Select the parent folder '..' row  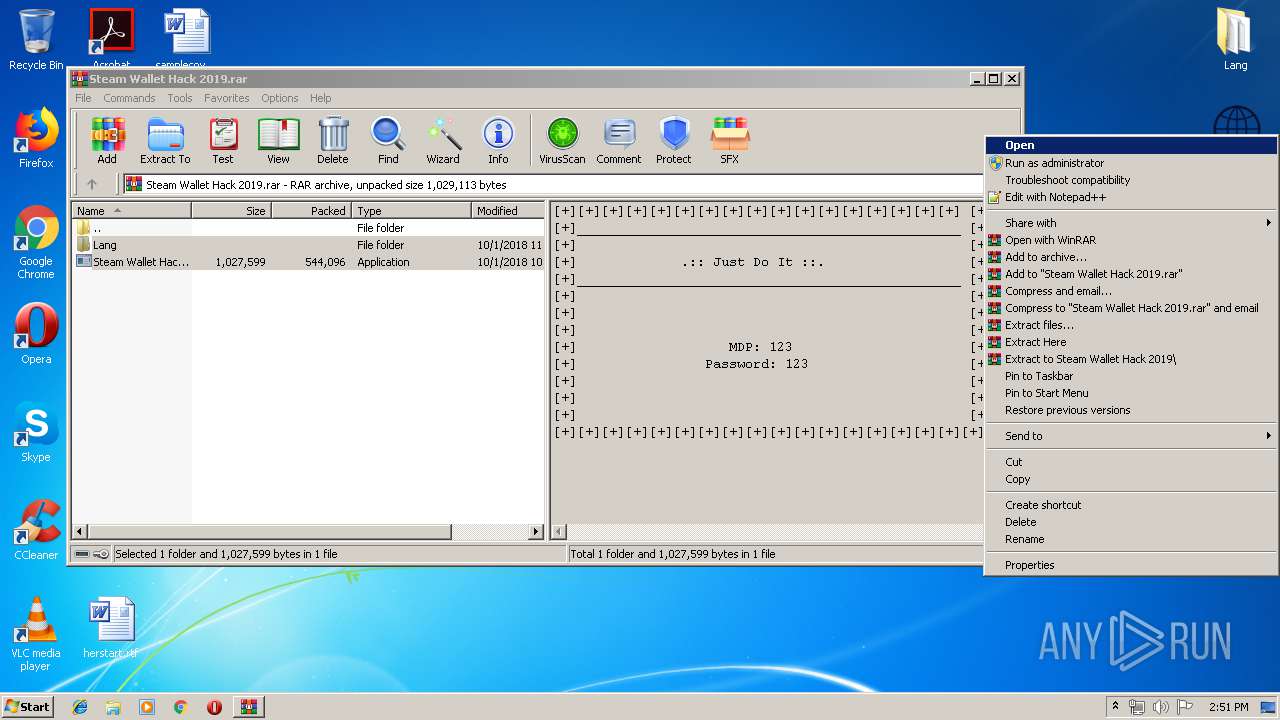(309, 228)
